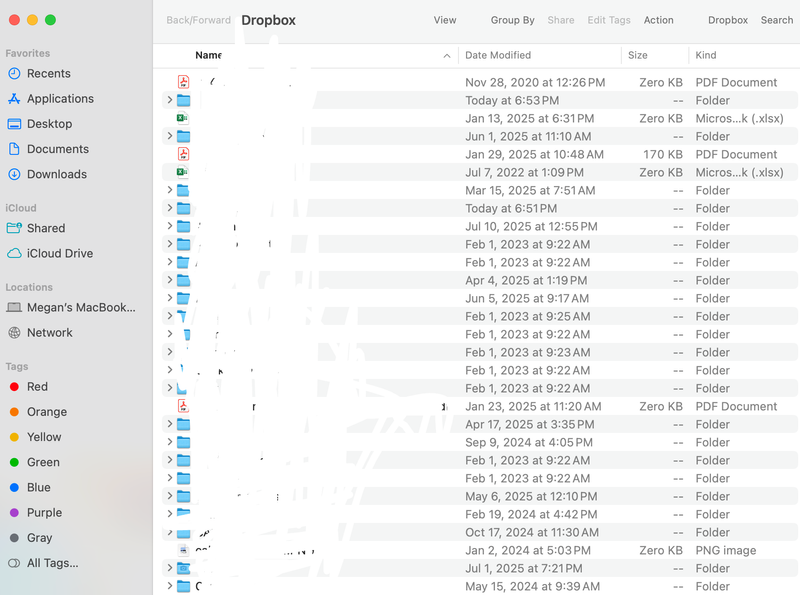Expand the folder modified Today at 6:53 PM
800x595 pixels.
coord(169,100)
